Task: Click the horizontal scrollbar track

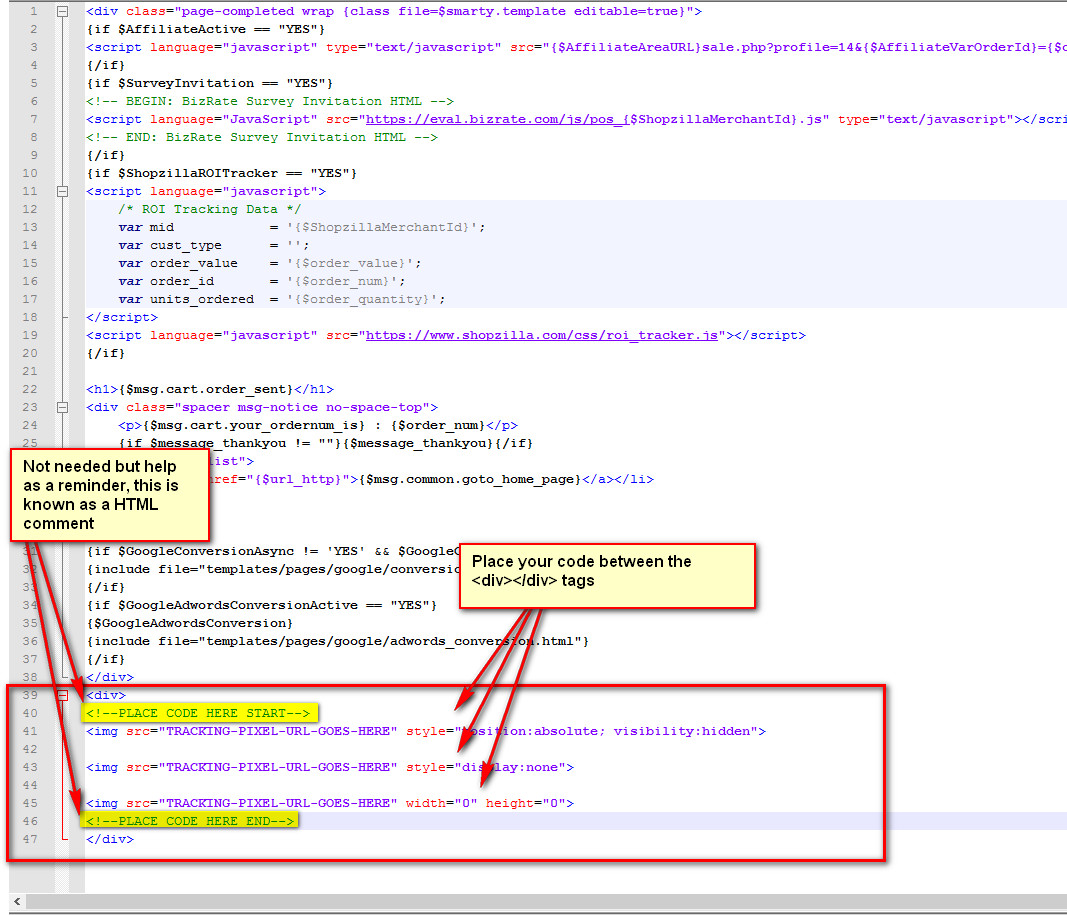Action: 546,901
